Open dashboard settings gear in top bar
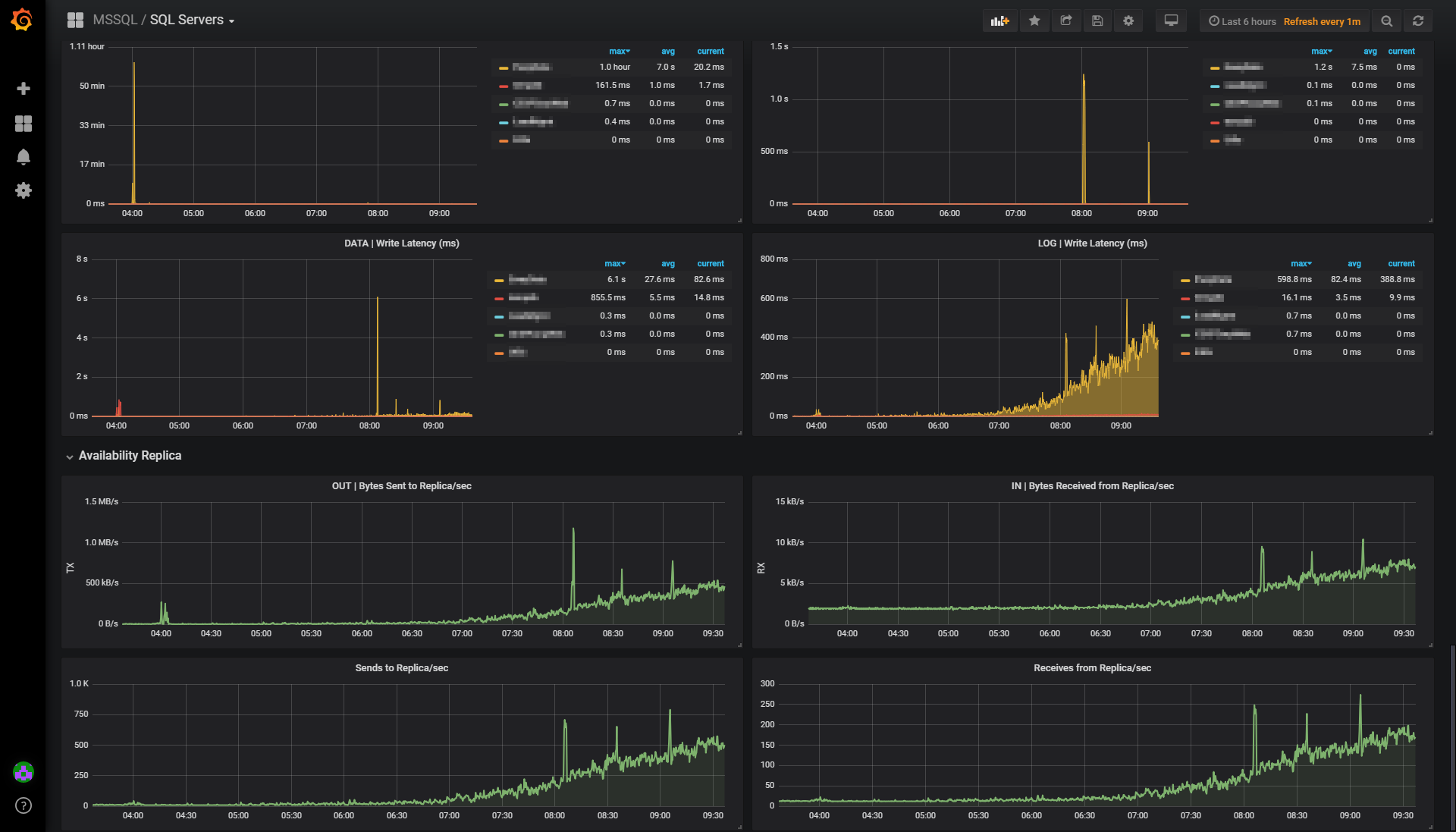1456x832 pixels. point(1128,21)
